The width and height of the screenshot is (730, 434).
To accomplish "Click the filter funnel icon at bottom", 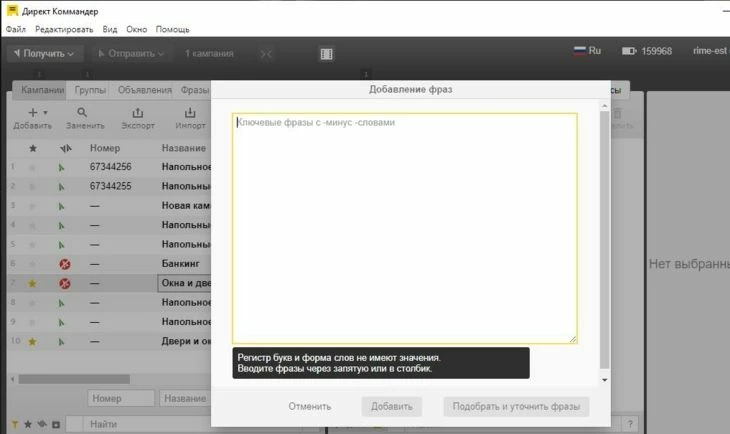I will (14, 424).
